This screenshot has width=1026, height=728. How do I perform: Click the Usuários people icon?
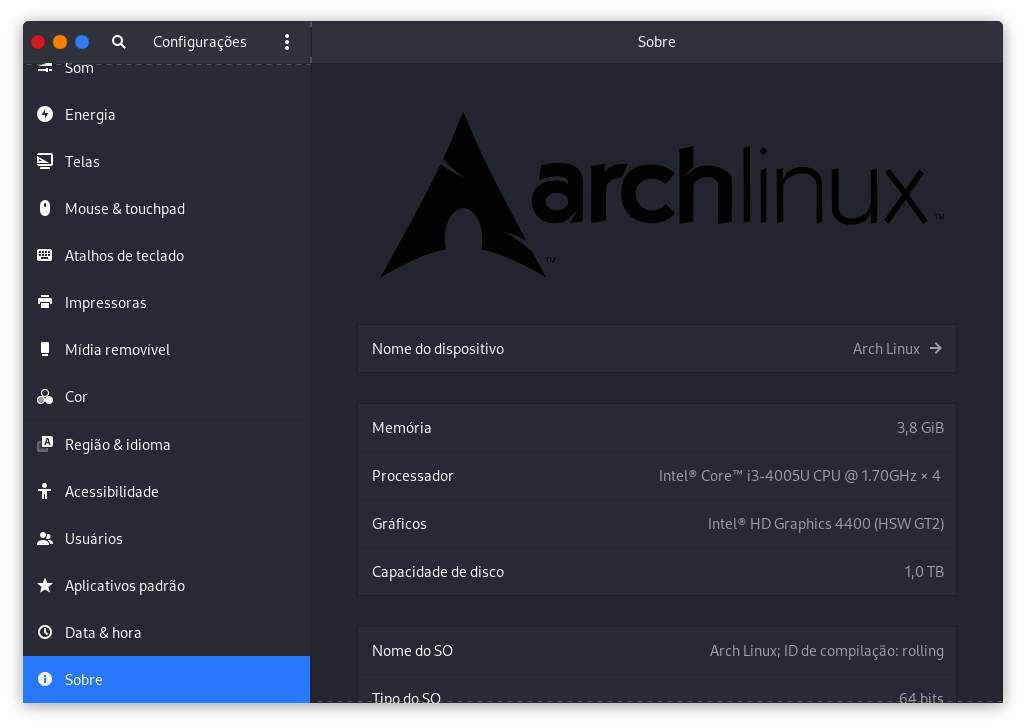[44, 538]
